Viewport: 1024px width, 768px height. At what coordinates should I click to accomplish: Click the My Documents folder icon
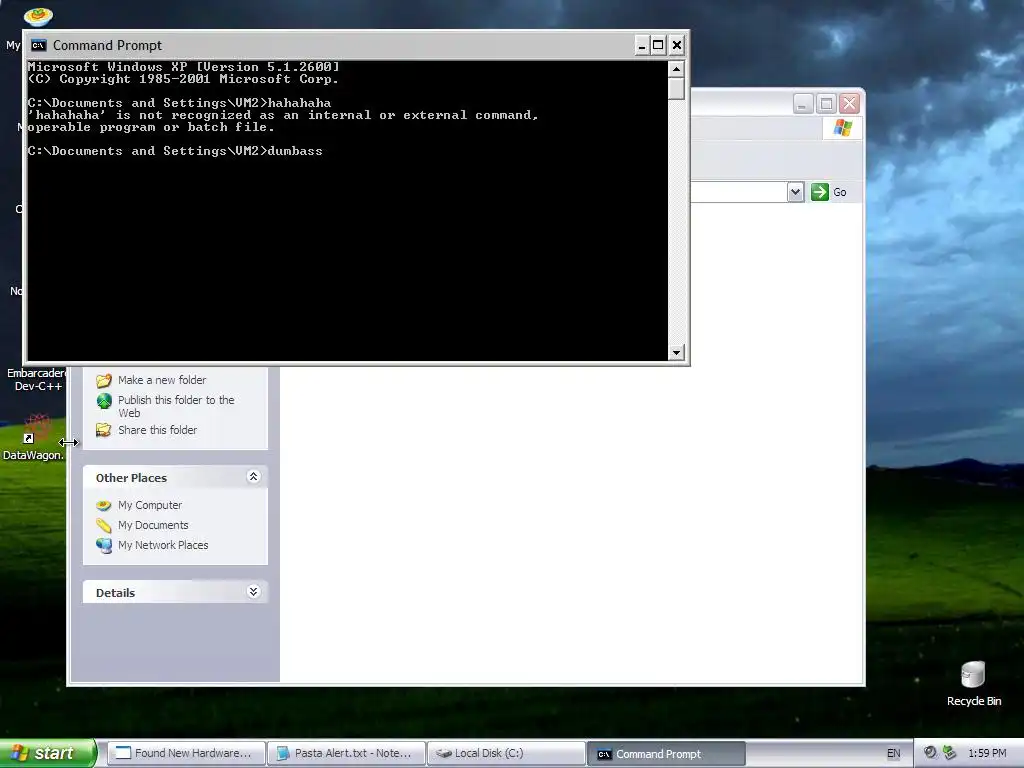pos(104,525)
